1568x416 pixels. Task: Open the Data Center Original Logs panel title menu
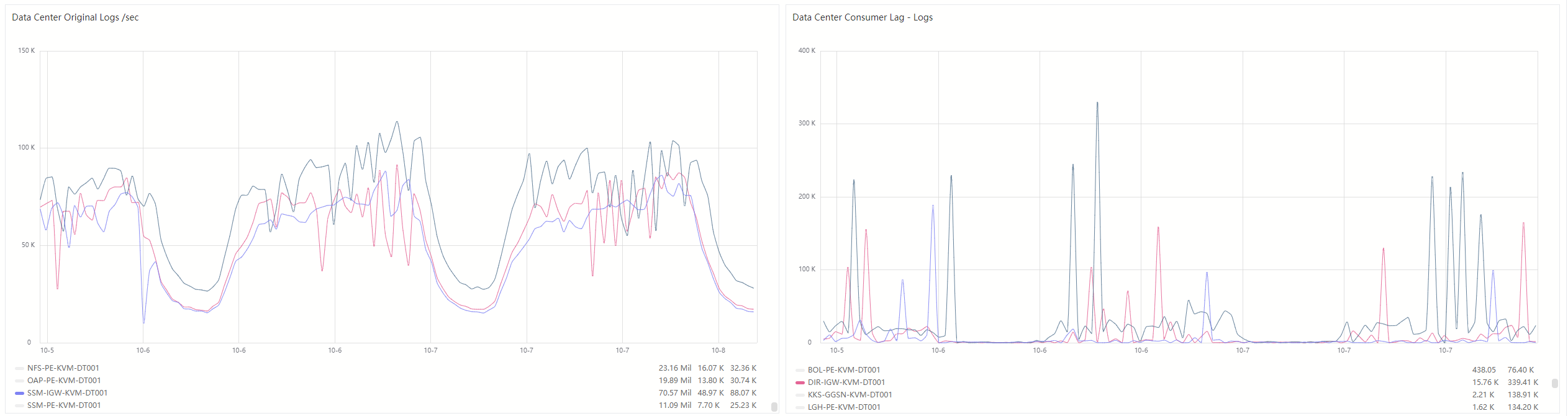click(75, 17)
